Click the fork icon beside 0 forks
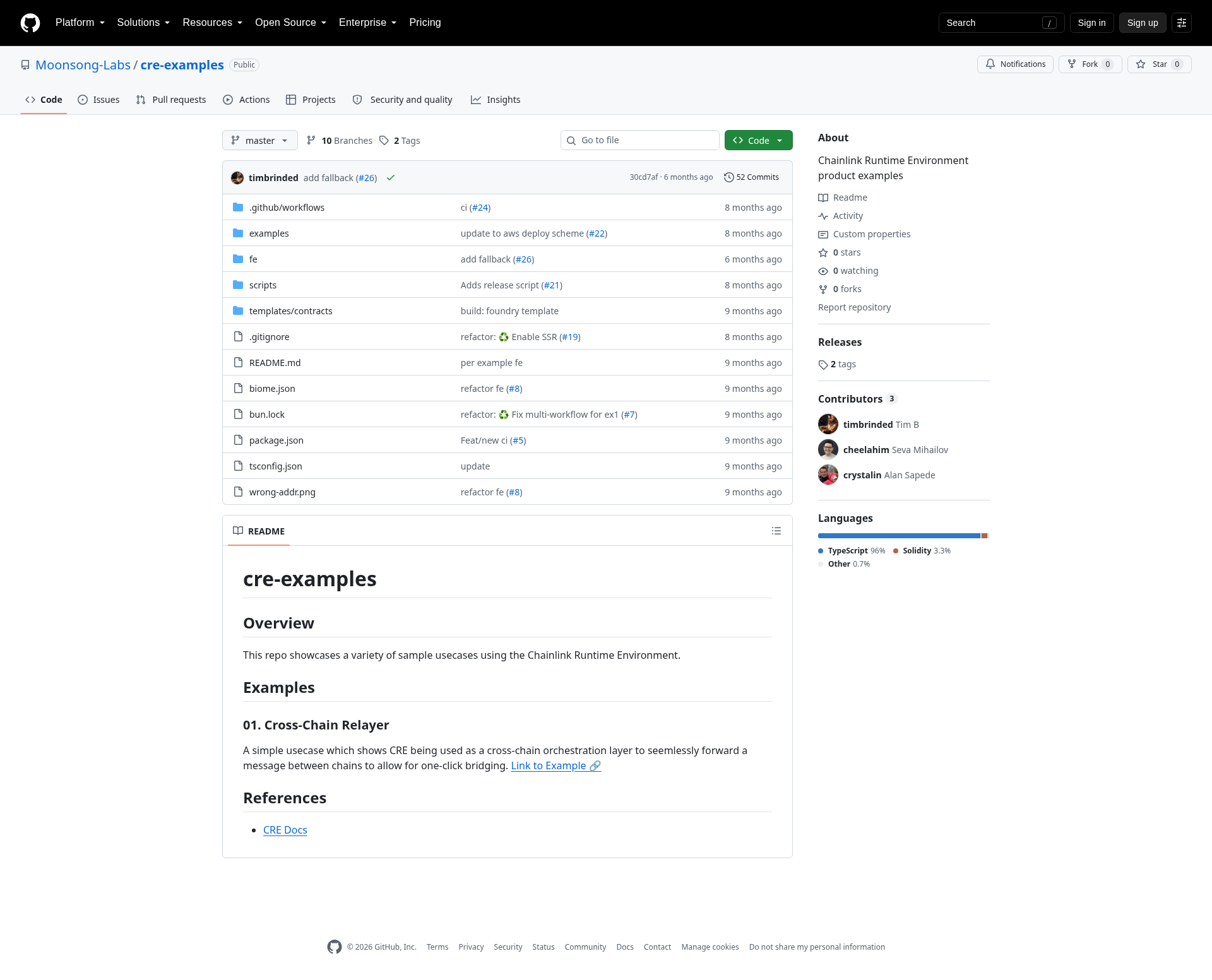Screen dimensions: 1212x980 (823, 290)
